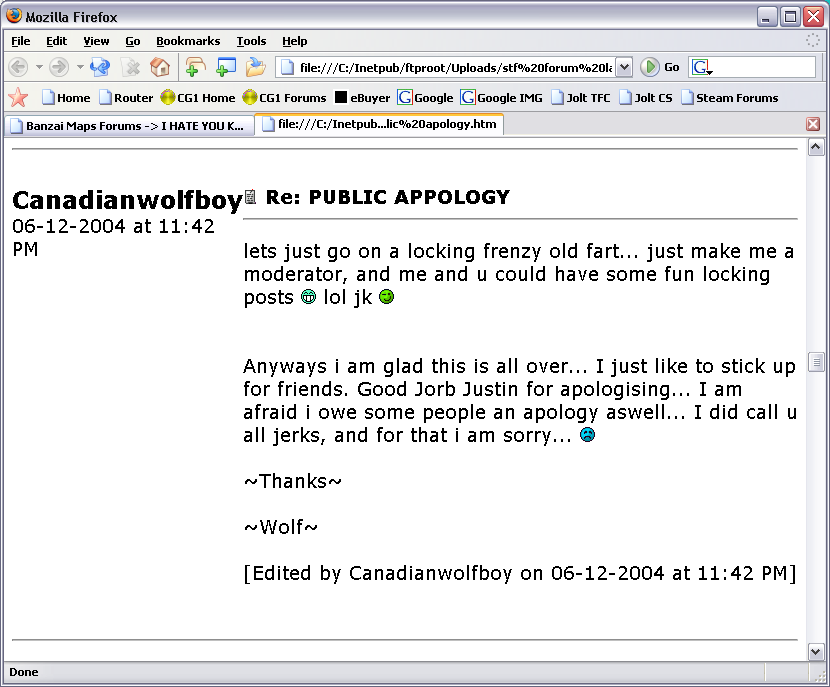Click the post icon beside Re: PUBLIC APPOLOGY
This screenshot has height=687, width=830.
250,197
